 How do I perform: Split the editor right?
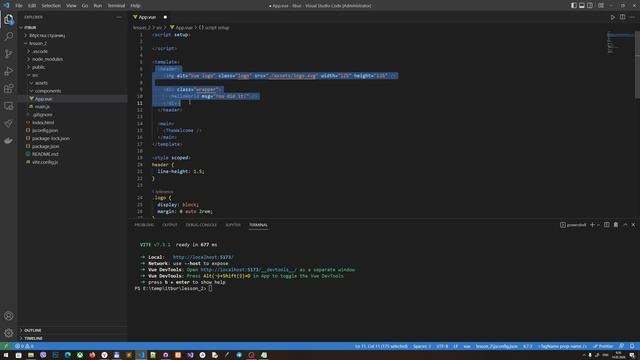[622, 17]
